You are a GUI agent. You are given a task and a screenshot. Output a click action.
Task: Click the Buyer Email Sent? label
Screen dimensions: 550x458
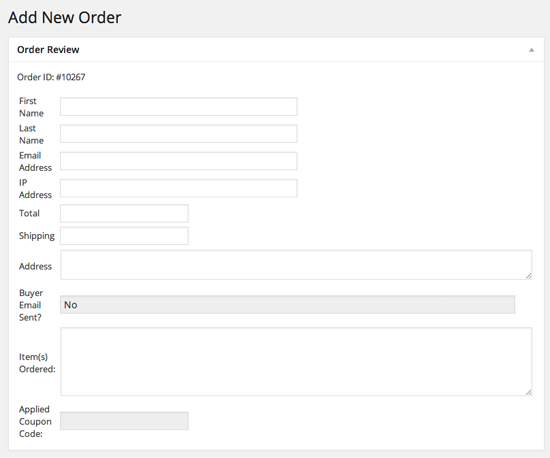pyautogui.click(x=31, y=305)
